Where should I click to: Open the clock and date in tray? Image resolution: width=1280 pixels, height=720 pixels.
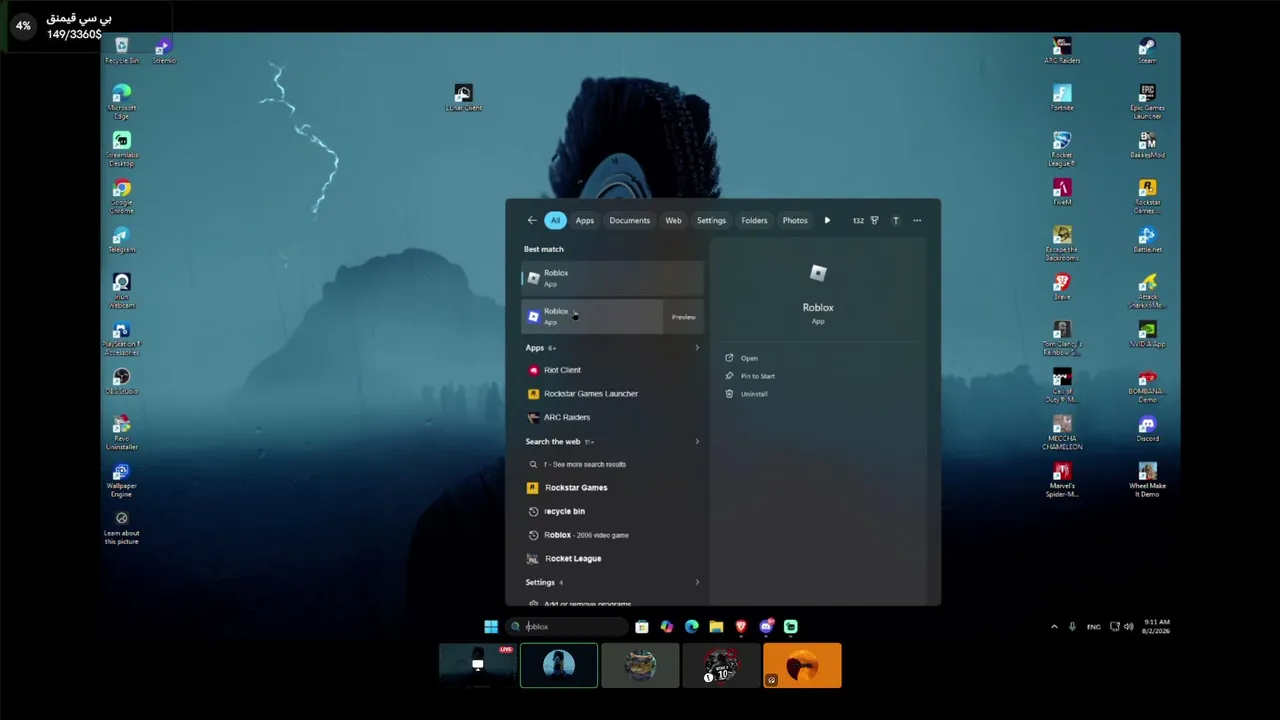click(x=1156, y=627)
